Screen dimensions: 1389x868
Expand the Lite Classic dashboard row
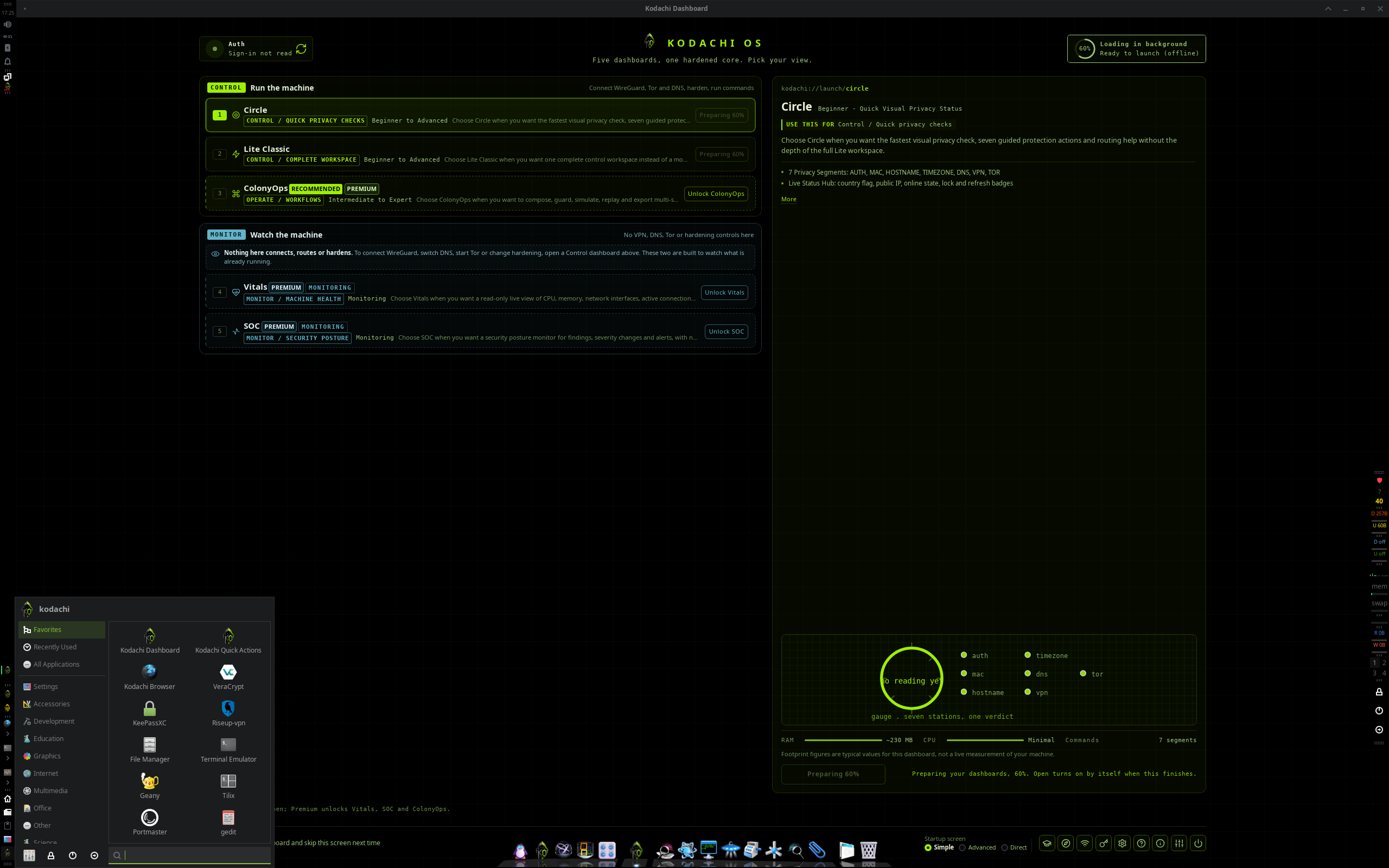pyautogui.click(x=480, y=154)
